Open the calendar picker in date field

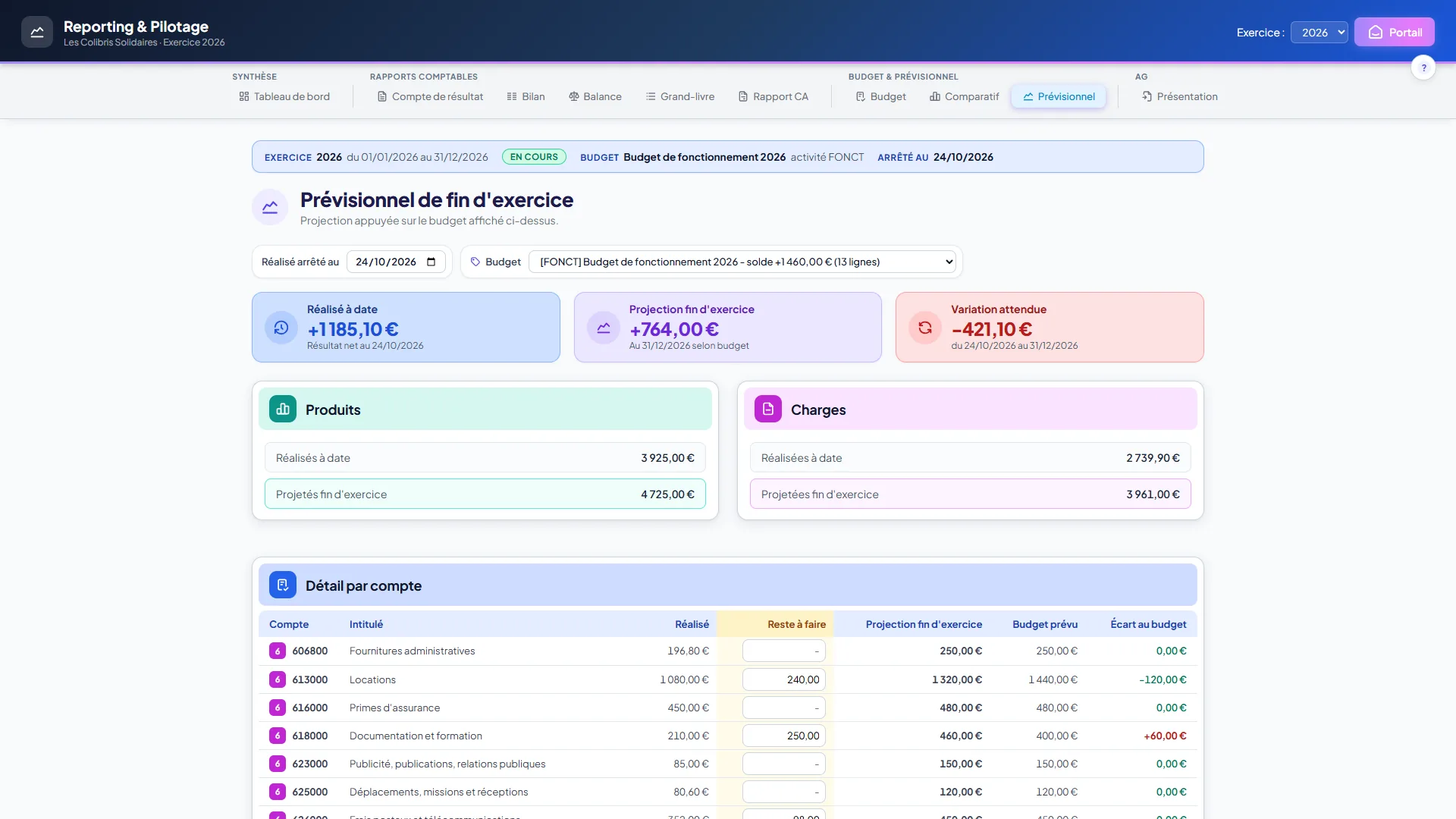(431, 262)
